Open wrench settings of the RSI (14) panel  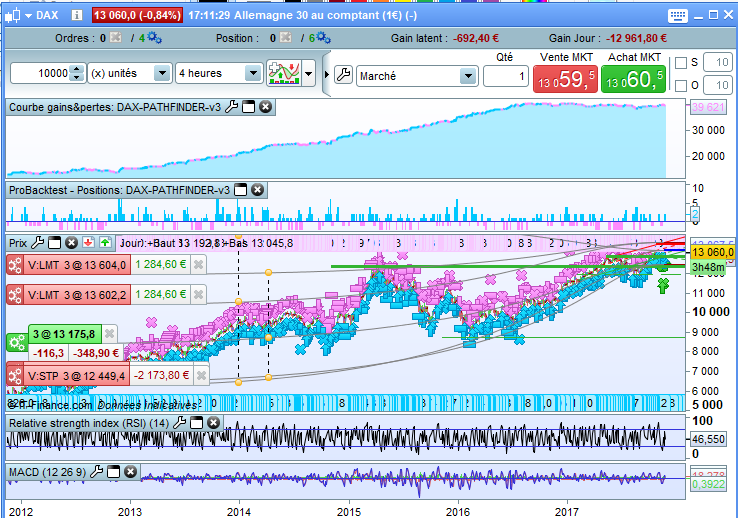click(179, 422)
